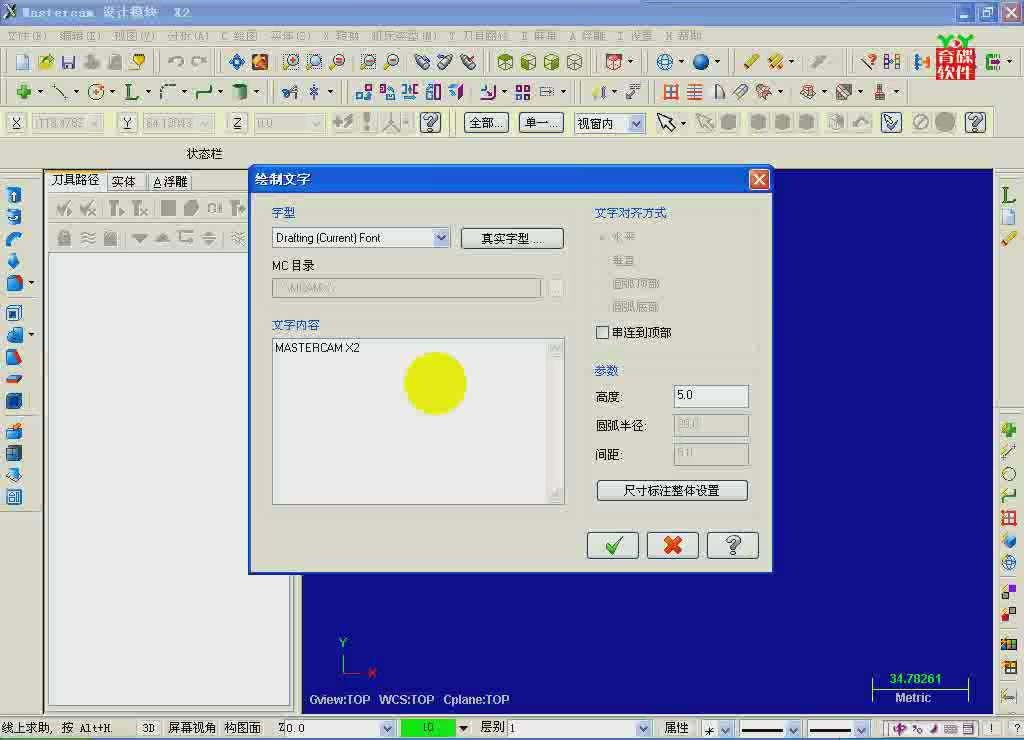Open the 视图(V) menu
Viewport: 1024px width, 740px height.
tap(133, 35)
